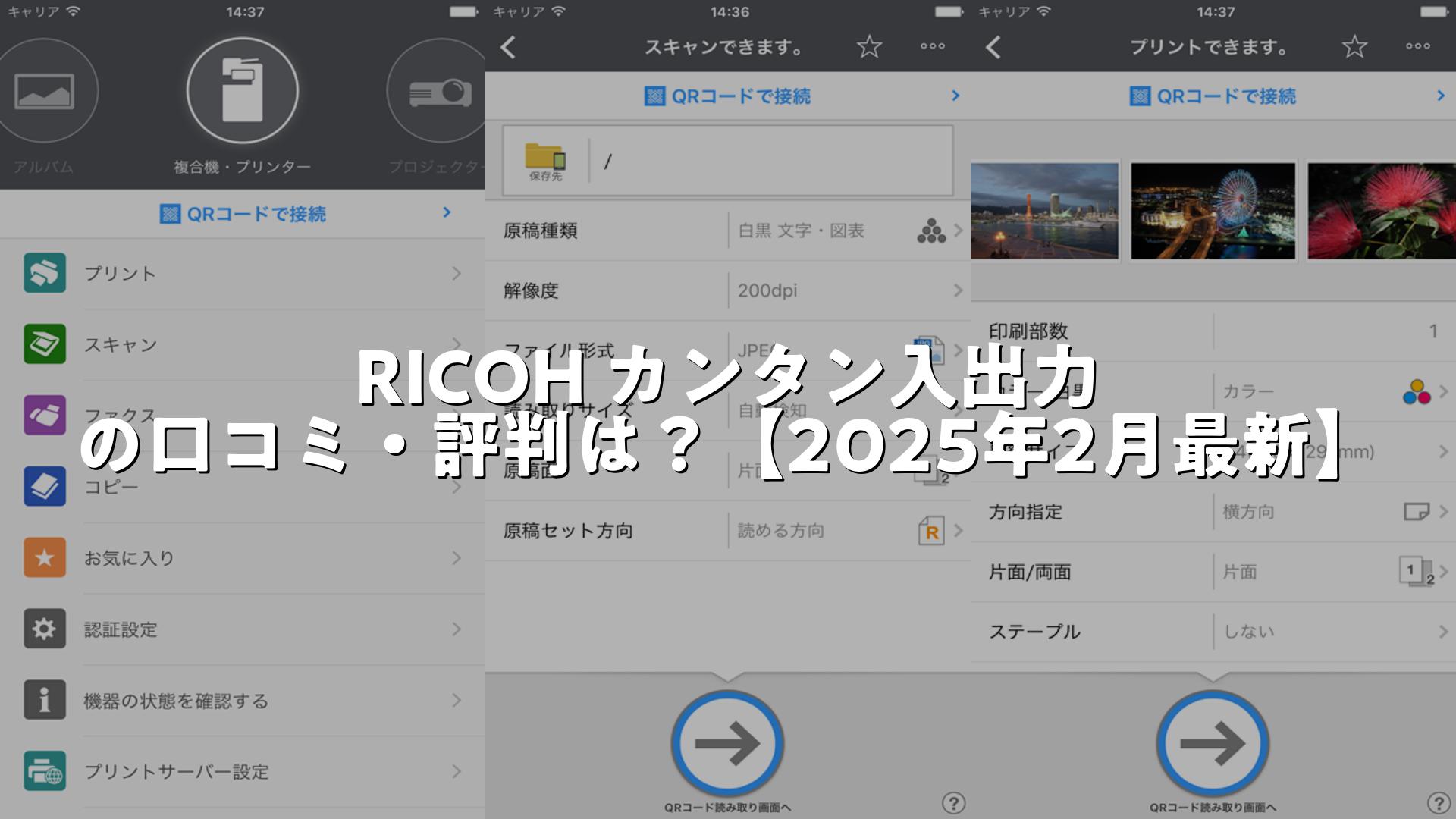1456x819 pixels.
Task: Expand the 原稿セット方向 row chevron
Action: [x=959, y=531]
